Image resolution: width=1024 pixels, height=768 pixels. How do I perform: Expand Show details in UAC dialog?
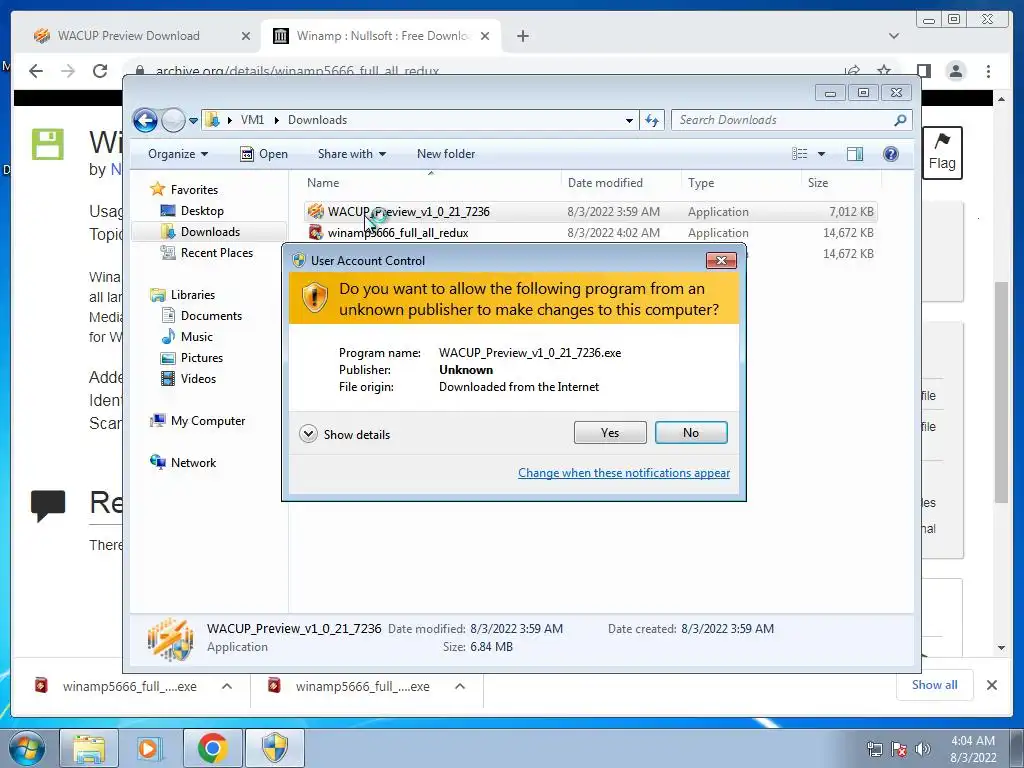(345, 434)
